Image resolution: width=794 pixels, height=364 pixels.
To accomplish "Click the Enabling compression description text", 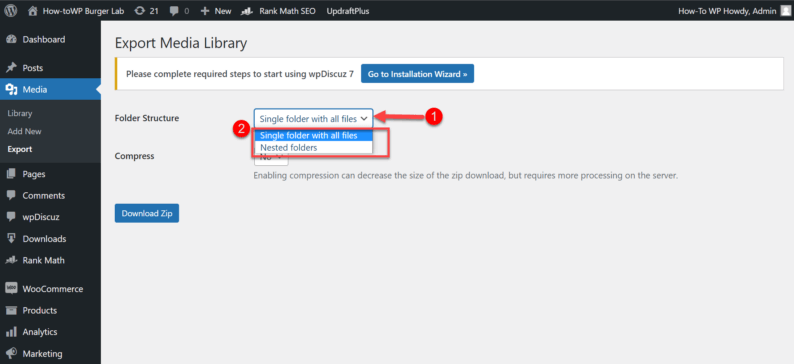I will point(465,176).
